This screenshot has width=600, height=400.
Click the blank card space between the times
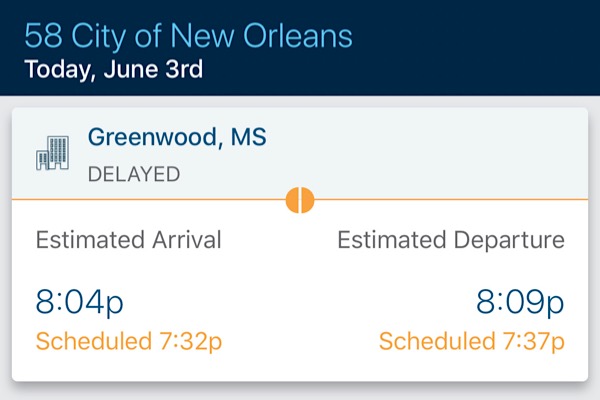click(300, 300)
